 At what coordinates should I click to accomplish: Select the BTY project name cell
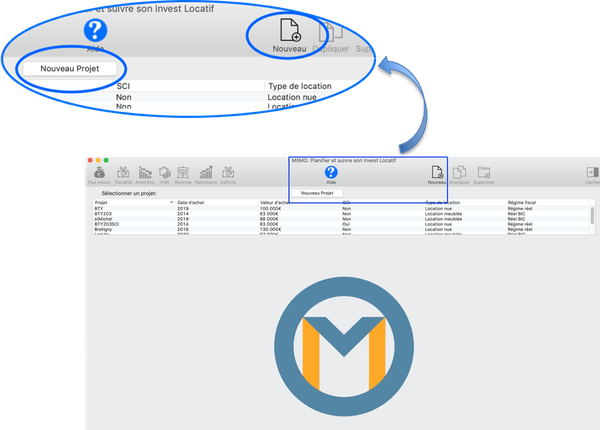(99, 208)
